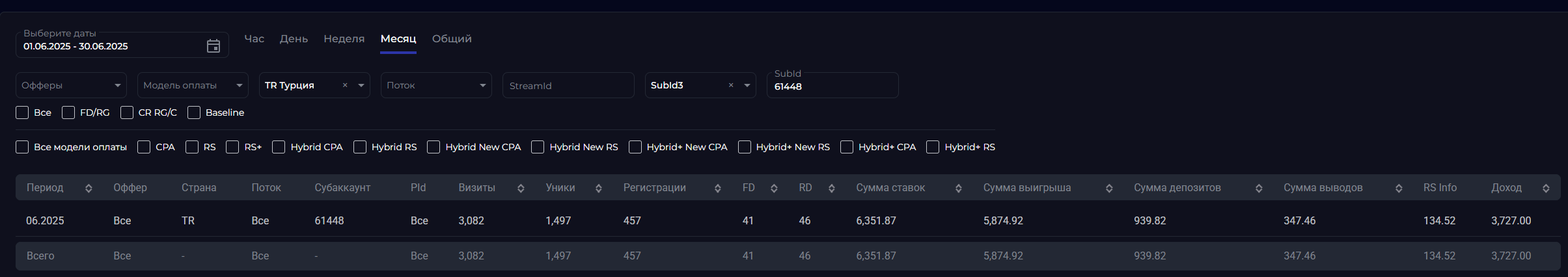Screen dimensions: 1568x277
Task: Switch to the Общий tab
Action: pos(452,39)
